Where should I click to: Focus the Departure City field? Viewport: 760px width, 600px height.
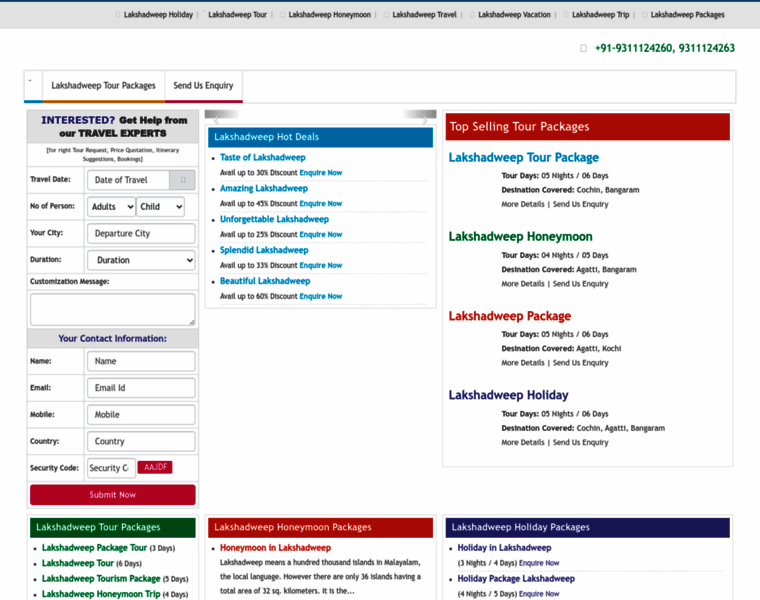point(142,234)
